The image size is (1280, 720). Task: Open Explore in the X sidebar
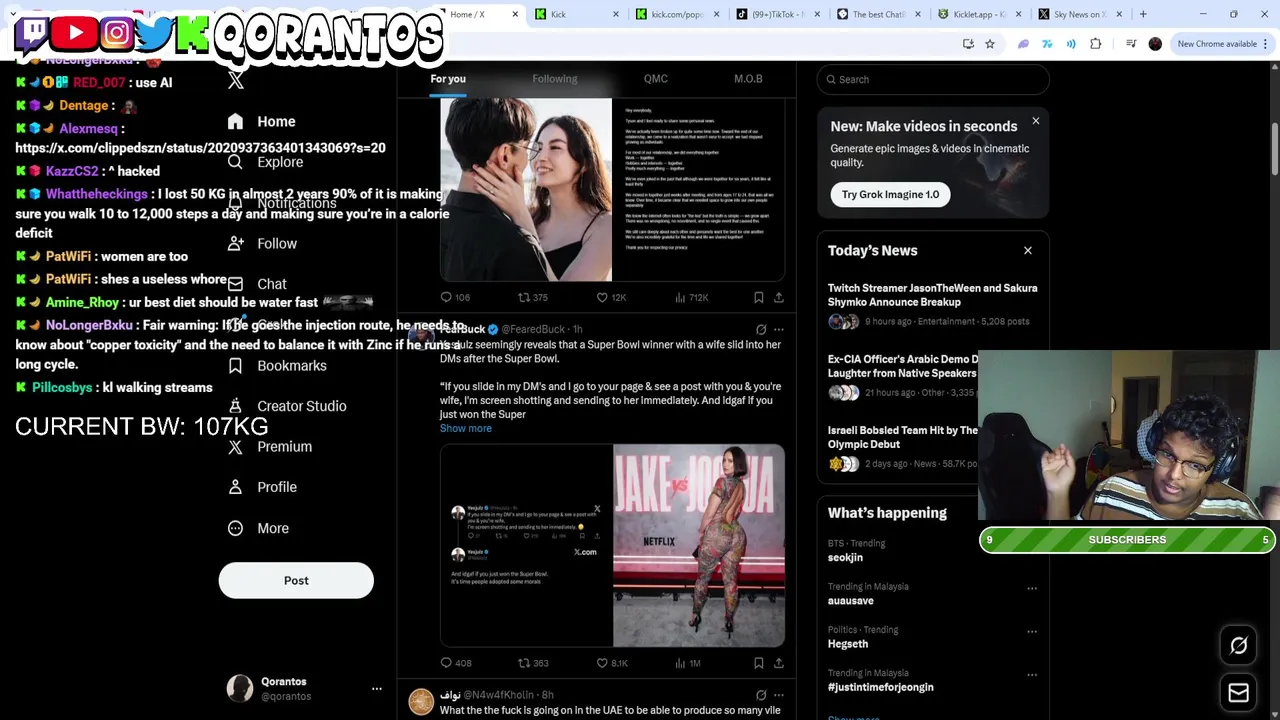pos(265,162)
